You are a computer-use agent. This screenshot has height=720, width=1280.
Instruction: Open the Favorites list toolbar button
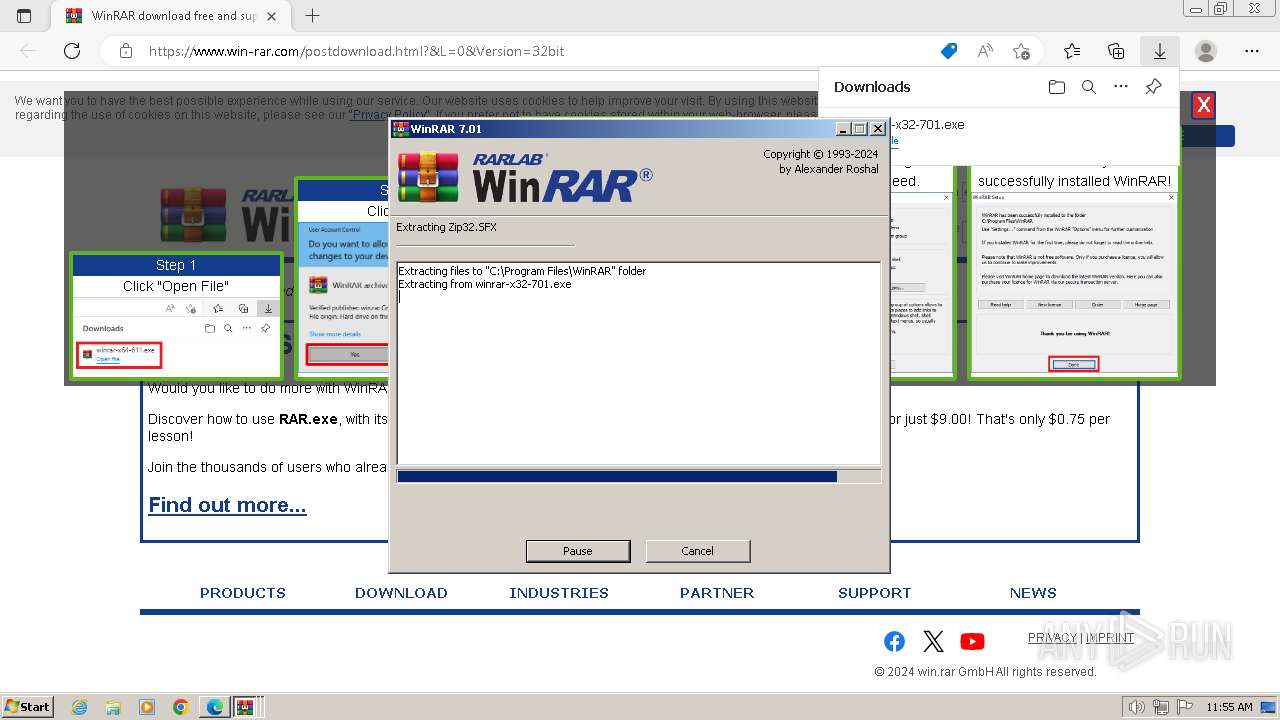pos(1072,51)
